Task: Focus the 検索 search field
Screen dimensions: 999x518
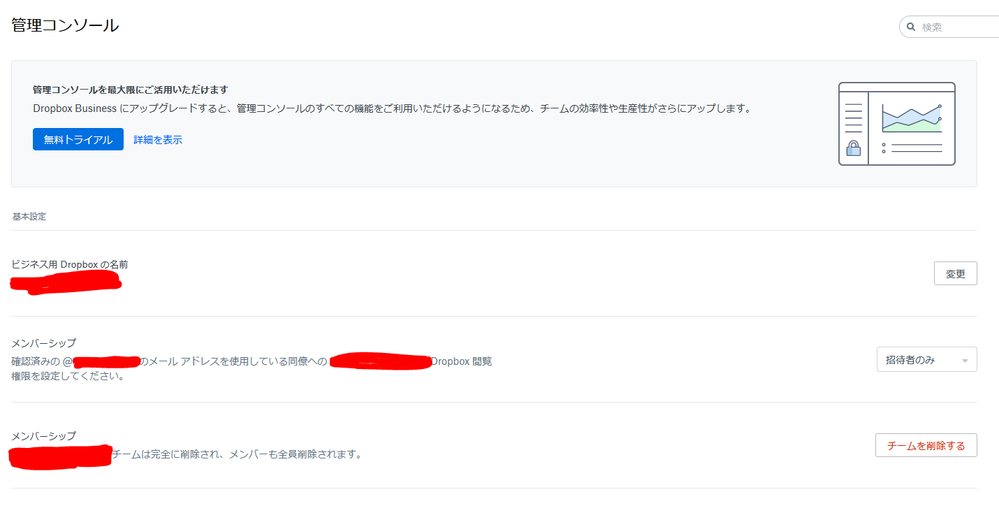Action: pos(951,27)
